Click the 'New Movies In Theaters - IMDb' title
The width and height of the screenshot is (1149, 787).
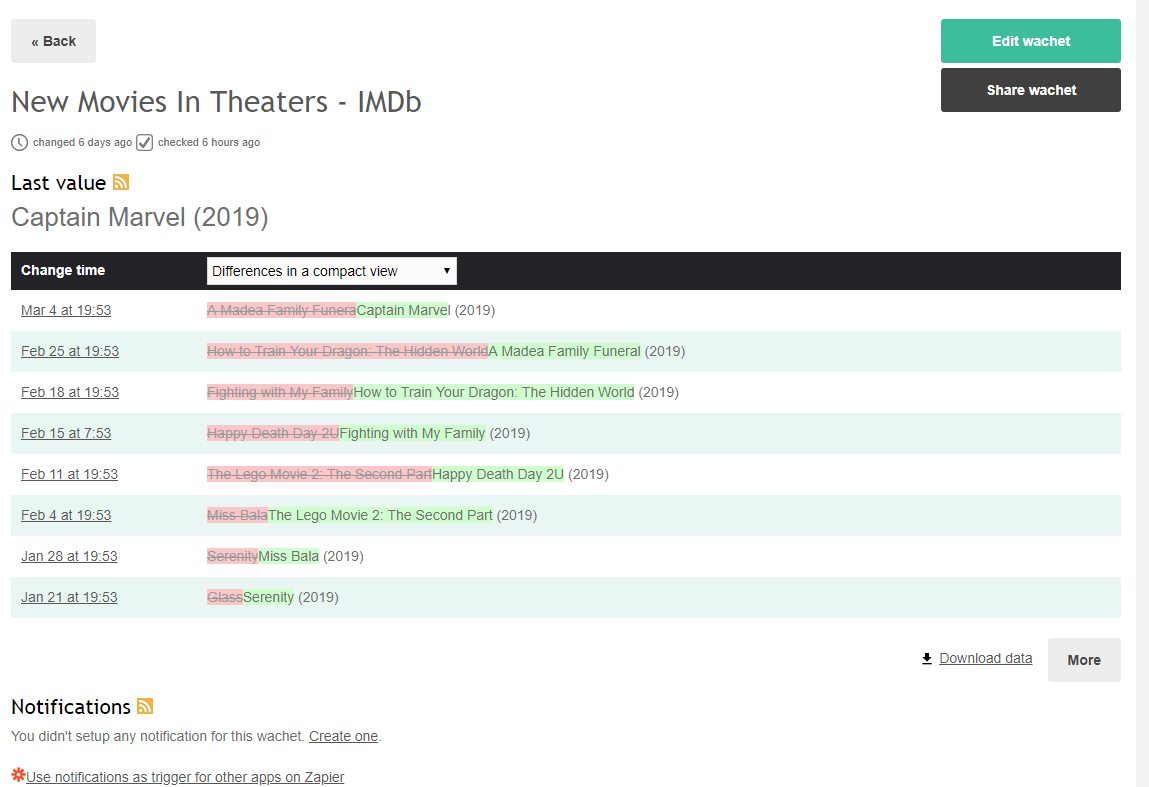(216, 102)
